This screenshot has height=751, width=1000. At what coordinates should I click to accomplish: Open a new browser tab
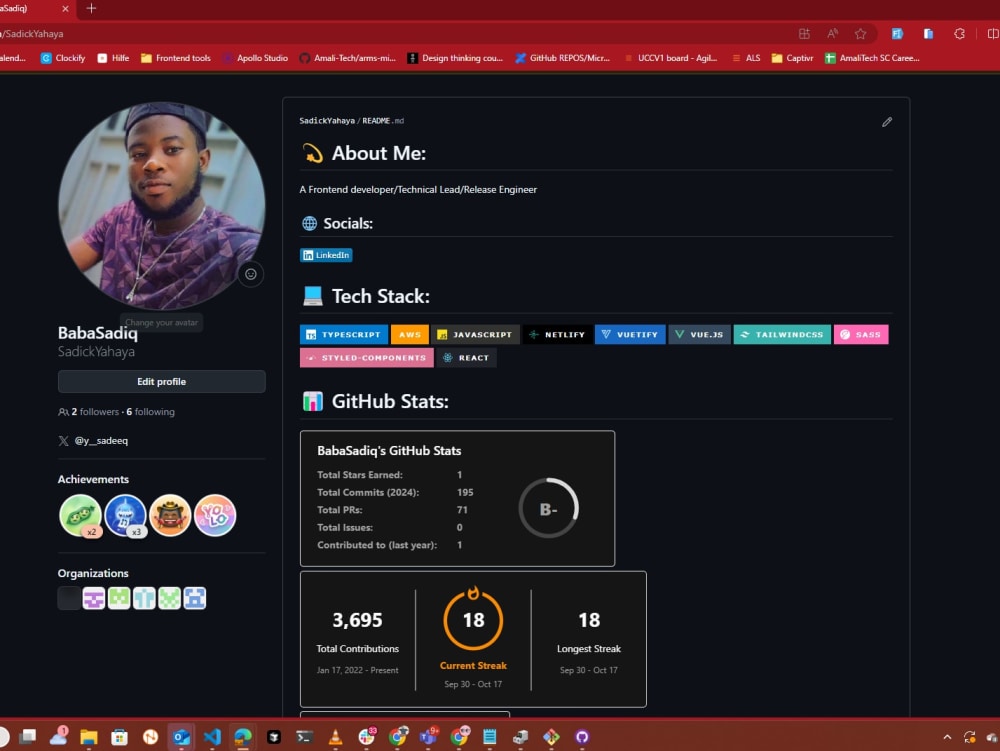tap(91, 8)
